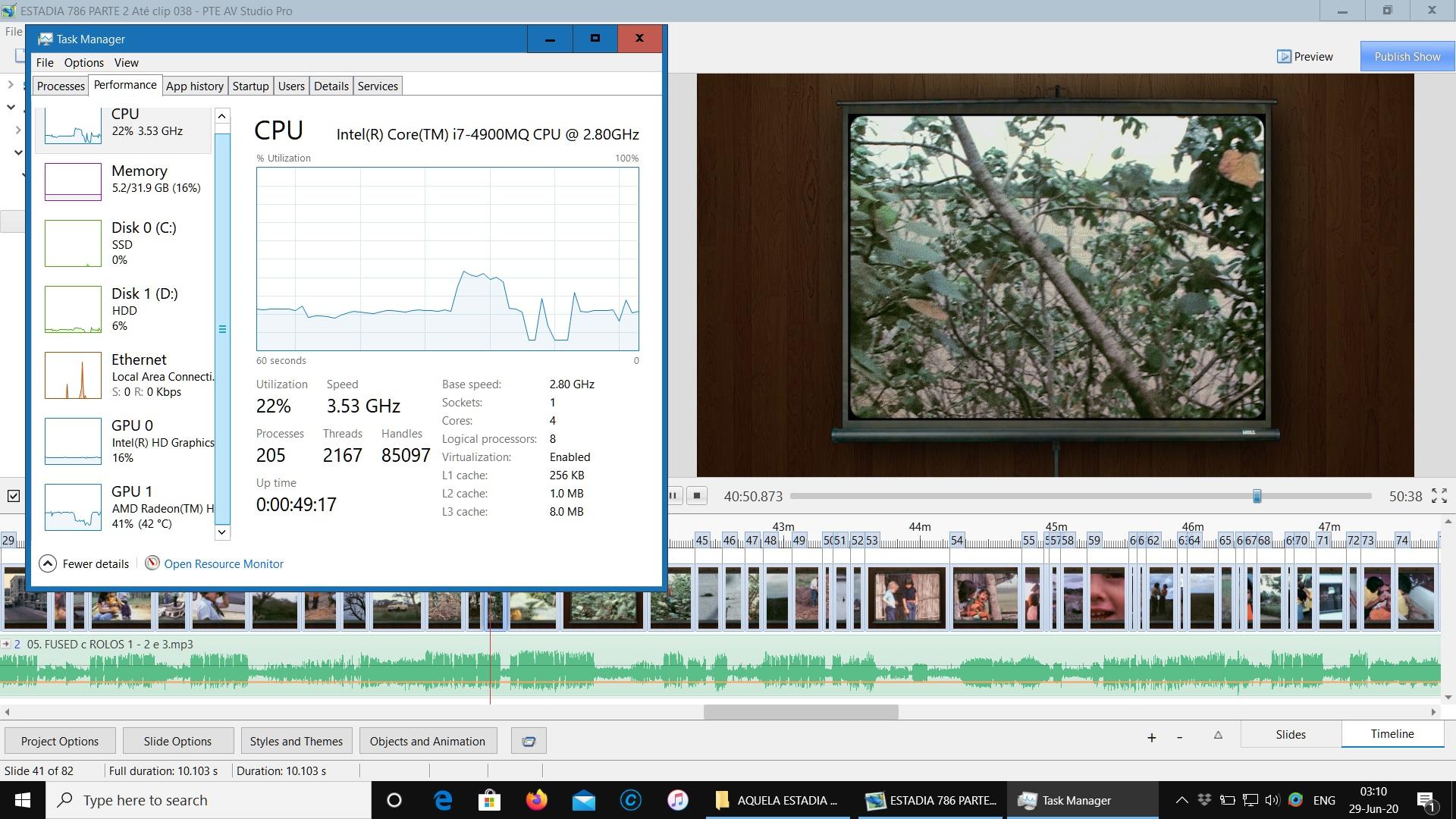Click the Publish Show button
Image resolution: width=1456 pixels, height=819 pixels.
pyautogui.click(x=1407, y=56)
